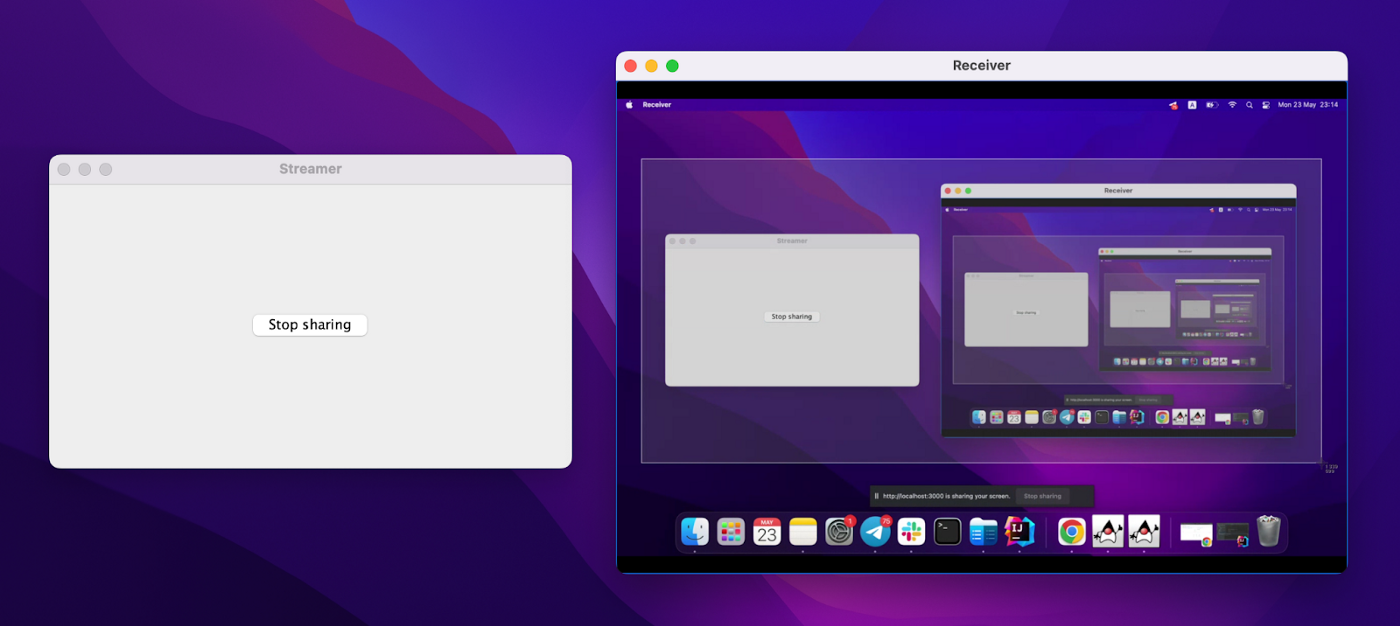Open Telegram from the dock
The height and width of the screenshot is (626, 1400).
875,531
